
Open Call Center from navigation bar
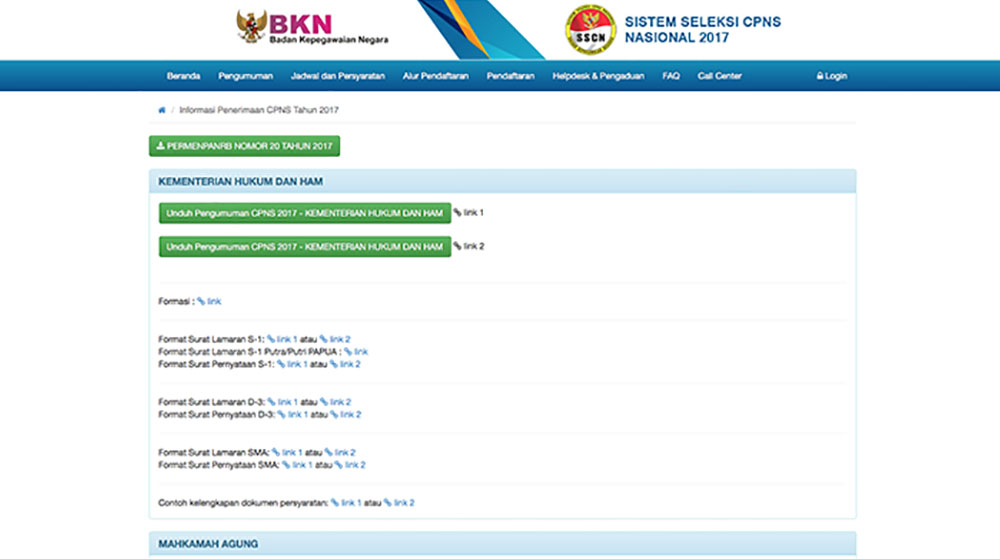tap(719, 76)
